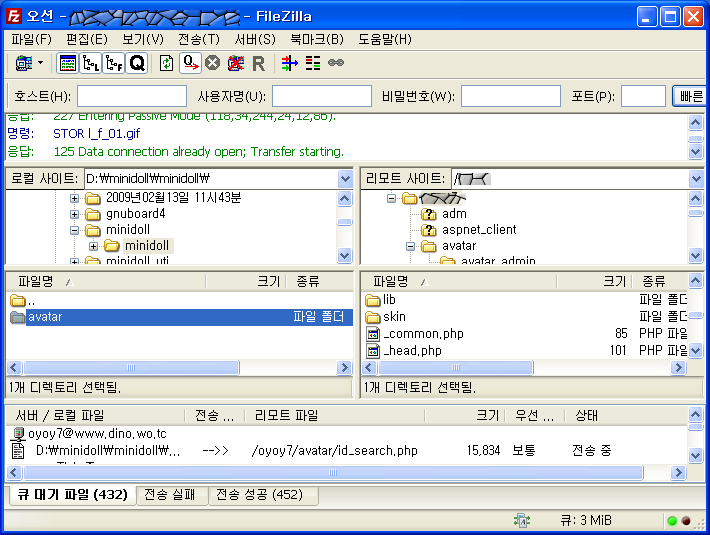The width and height of the screenshot is (710, 535).
Task: Click the refresh file lists icon
Action: pos(167,63)
